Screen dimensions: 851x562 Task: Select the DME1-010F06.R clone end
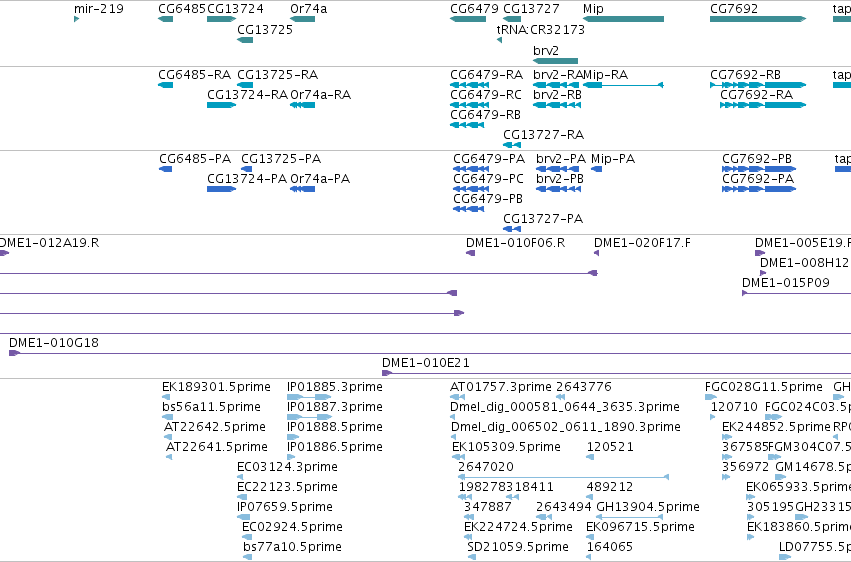tap(471, 253)
